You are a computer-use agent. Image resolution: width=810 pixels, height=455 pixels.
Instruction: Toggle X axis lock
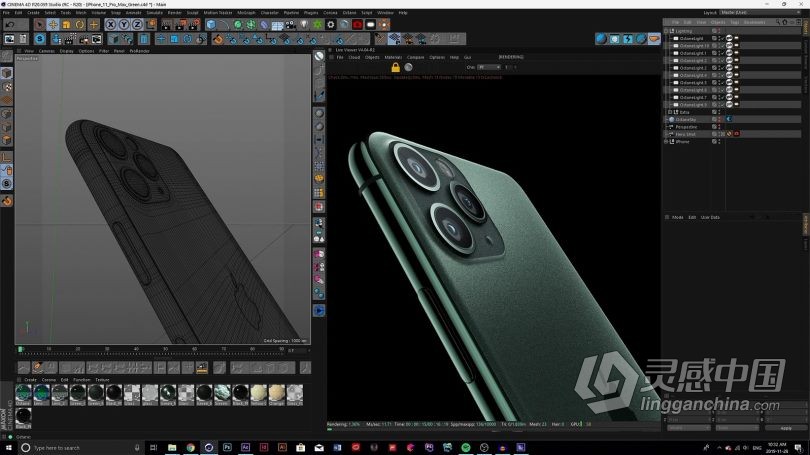[111, 24]
